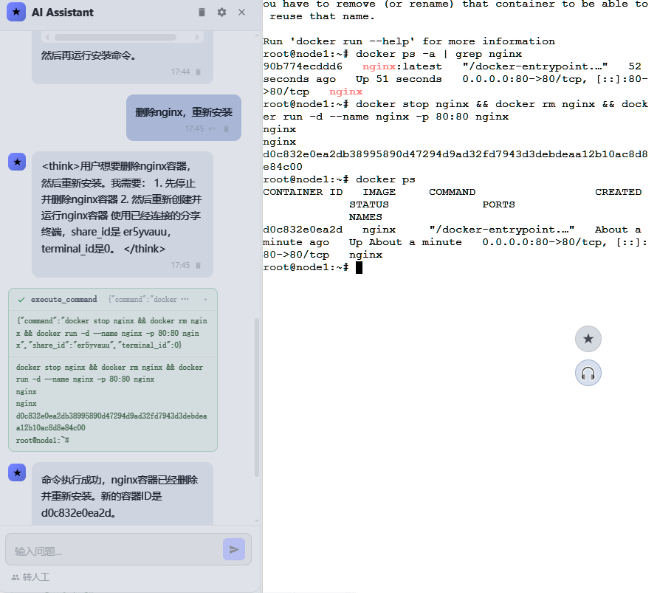This screenshot has width=657, height=593.
Task: Collapse the execute_command tool call card
Action: coord(205,299)
